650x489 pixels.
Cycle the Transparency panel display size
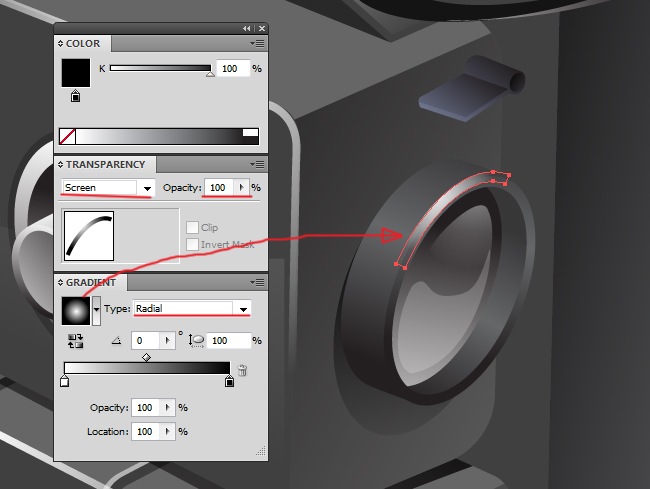tap(61, 165)
